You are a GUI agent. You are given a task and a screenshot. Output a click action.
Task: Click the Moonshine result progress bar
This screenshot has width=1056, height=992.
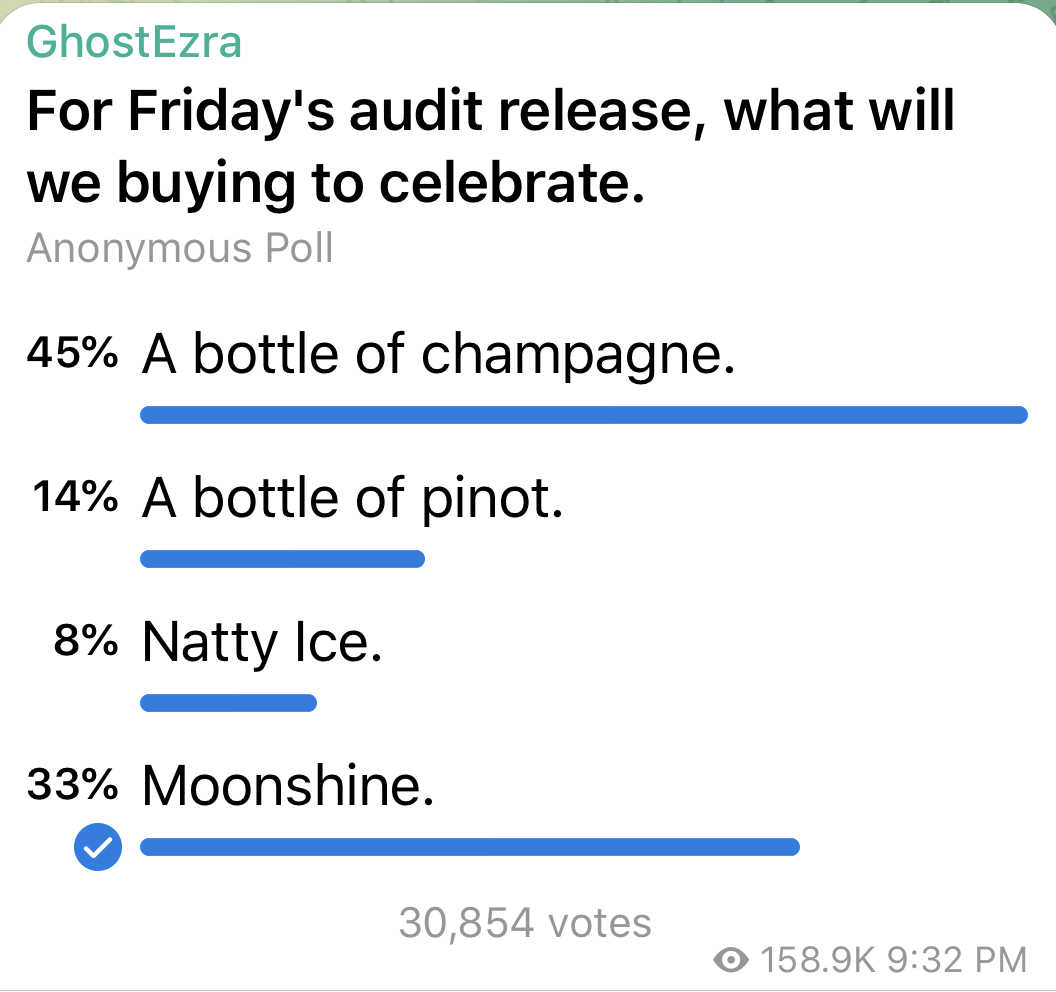(470, 848)
